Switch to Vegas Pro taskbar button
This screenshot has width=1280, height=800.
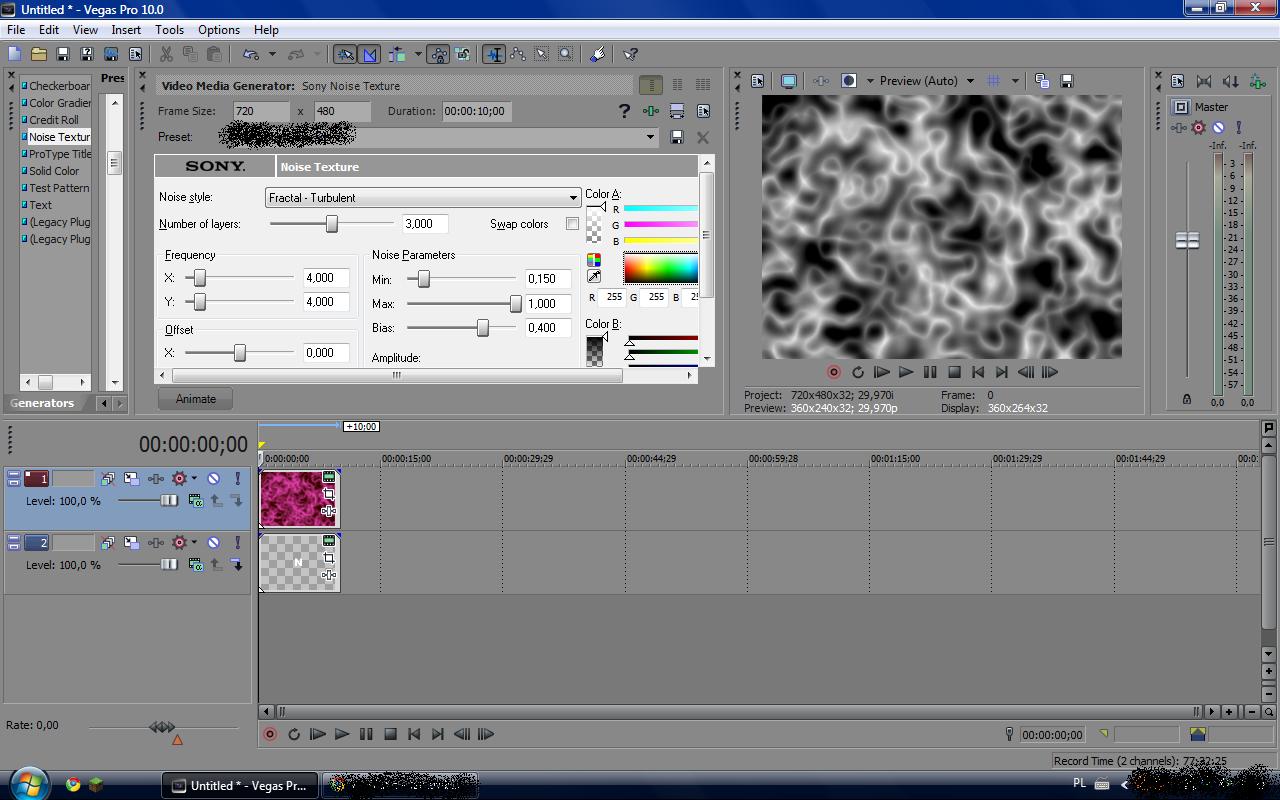[240, 785]
